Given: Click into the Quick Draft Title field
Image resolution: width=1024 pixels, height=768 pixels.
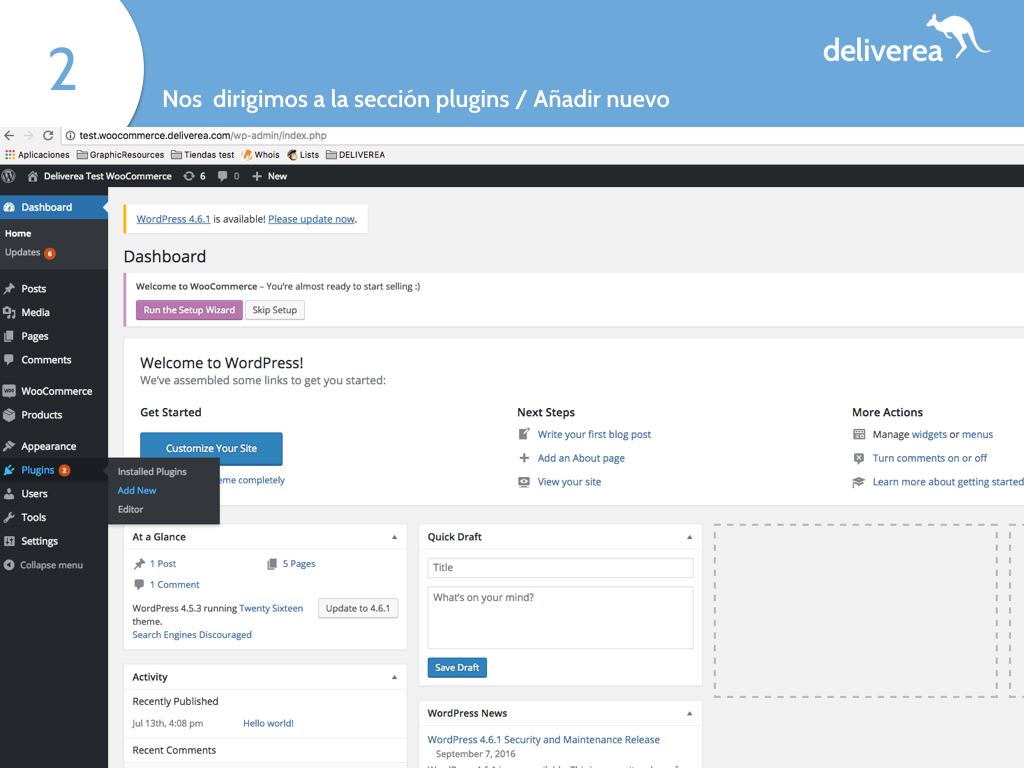Looking at the screenshot, I should click(x=560, y=568).
